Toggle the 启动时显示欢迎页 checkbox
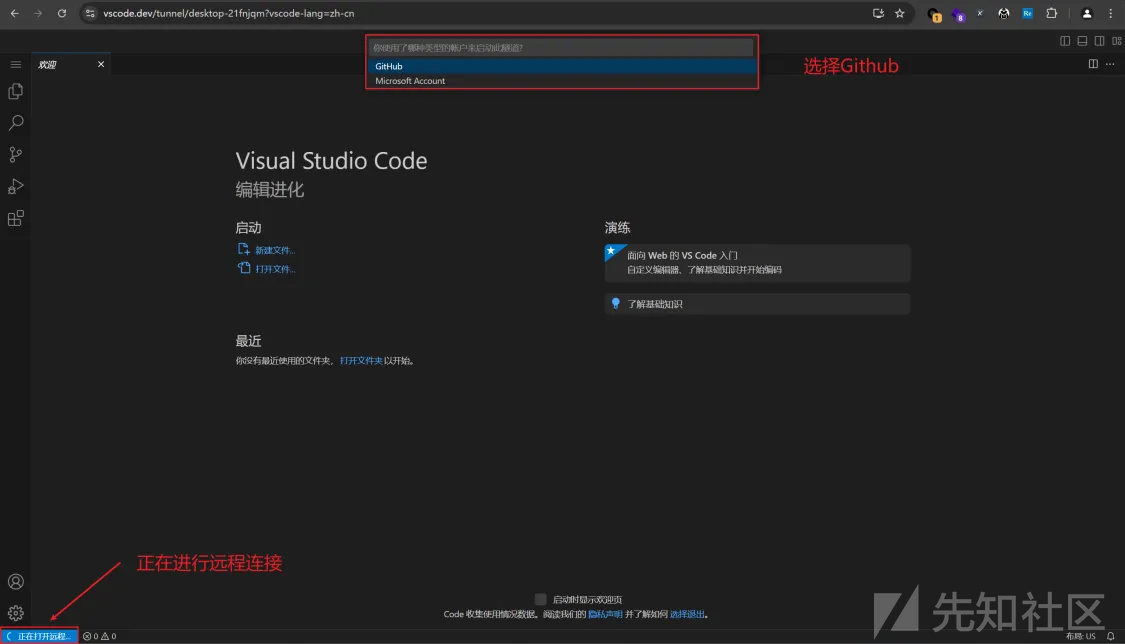The image size is (1125, 644). (541, 600)
